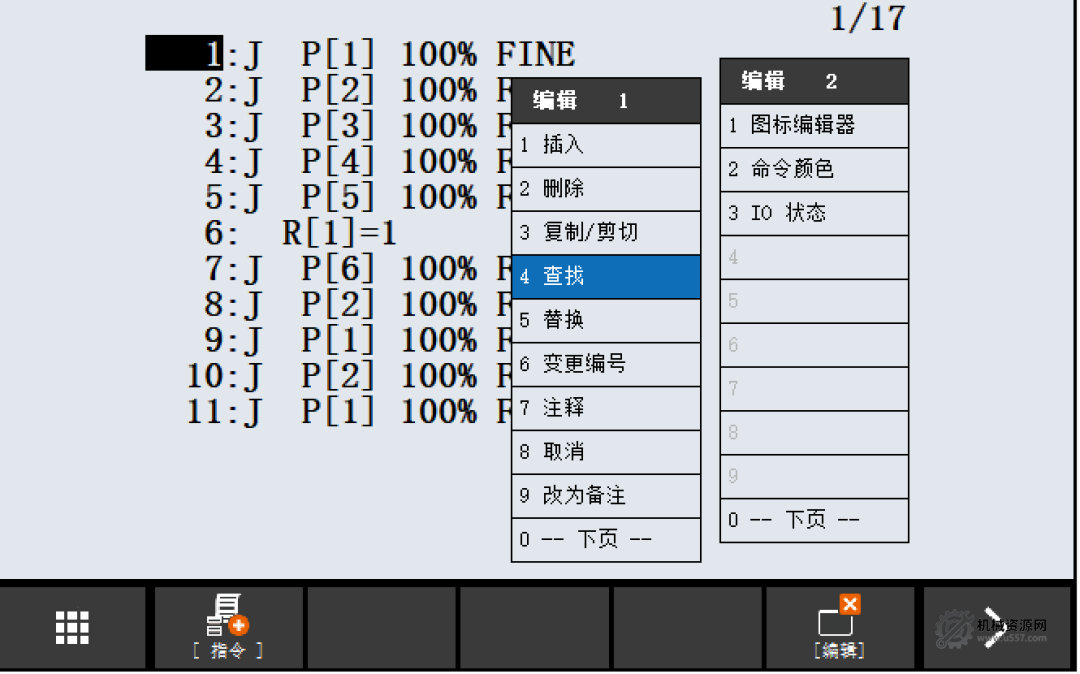Select 插入 in the 编辑 1 menu
Viewport: 1080px width, 674px height.
605,145
